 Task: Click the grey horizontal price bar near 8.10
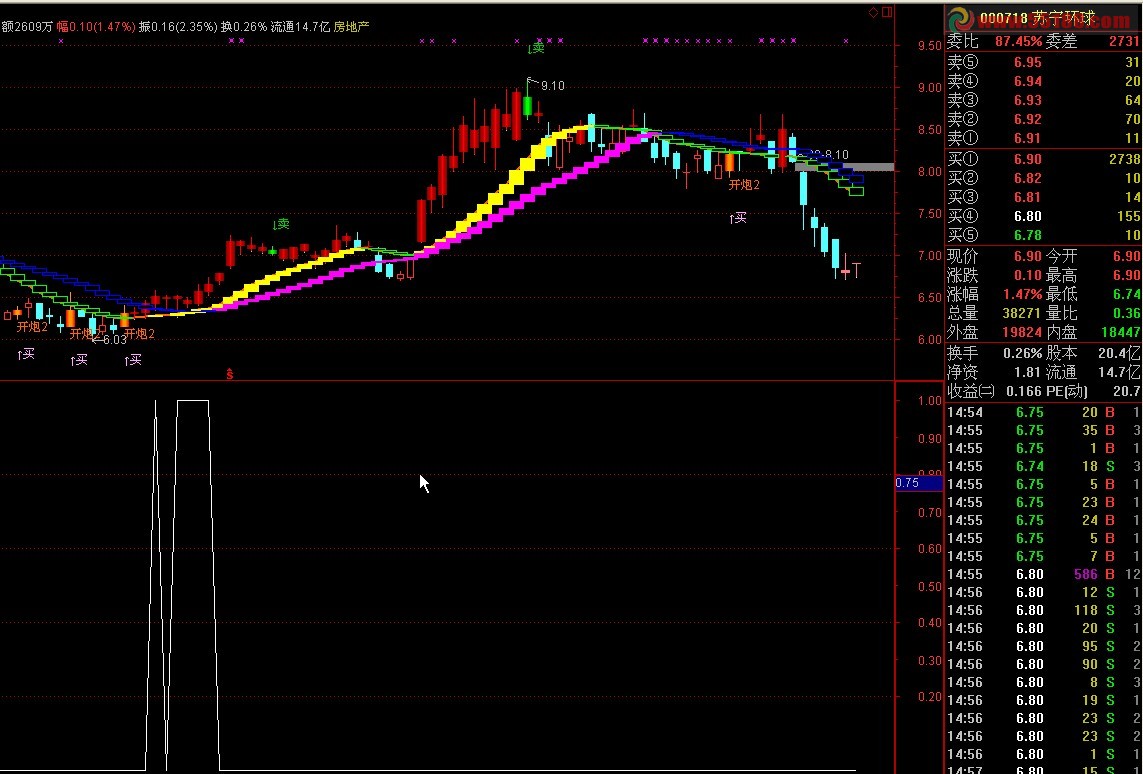(x=845, y=167)
